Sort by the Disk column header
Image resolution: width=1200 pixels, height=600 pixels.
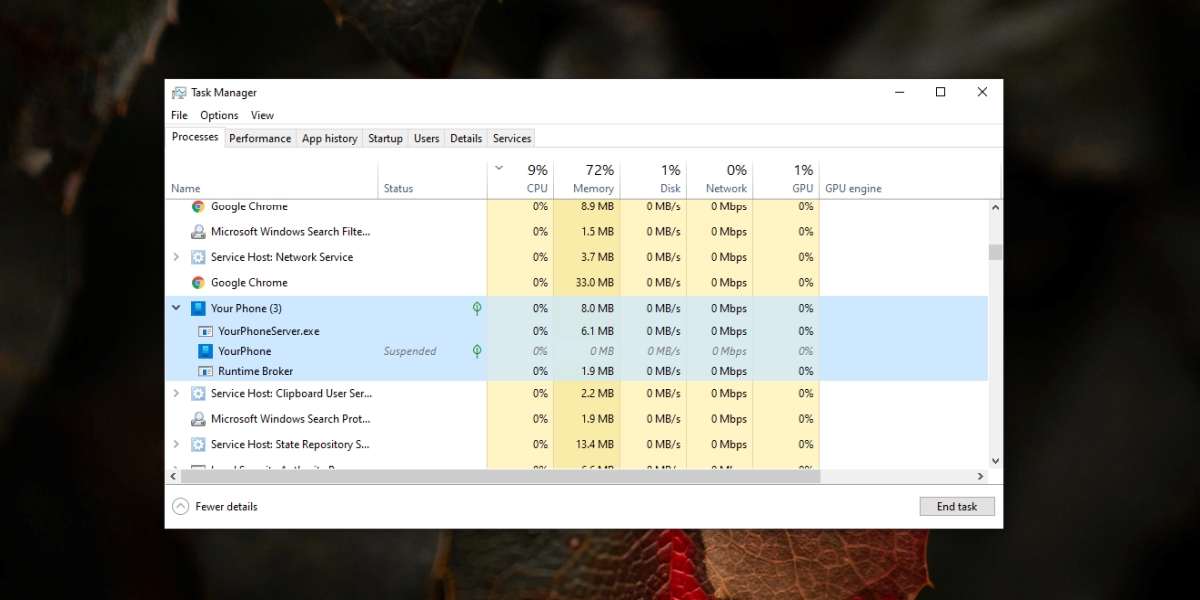[653, 178]
